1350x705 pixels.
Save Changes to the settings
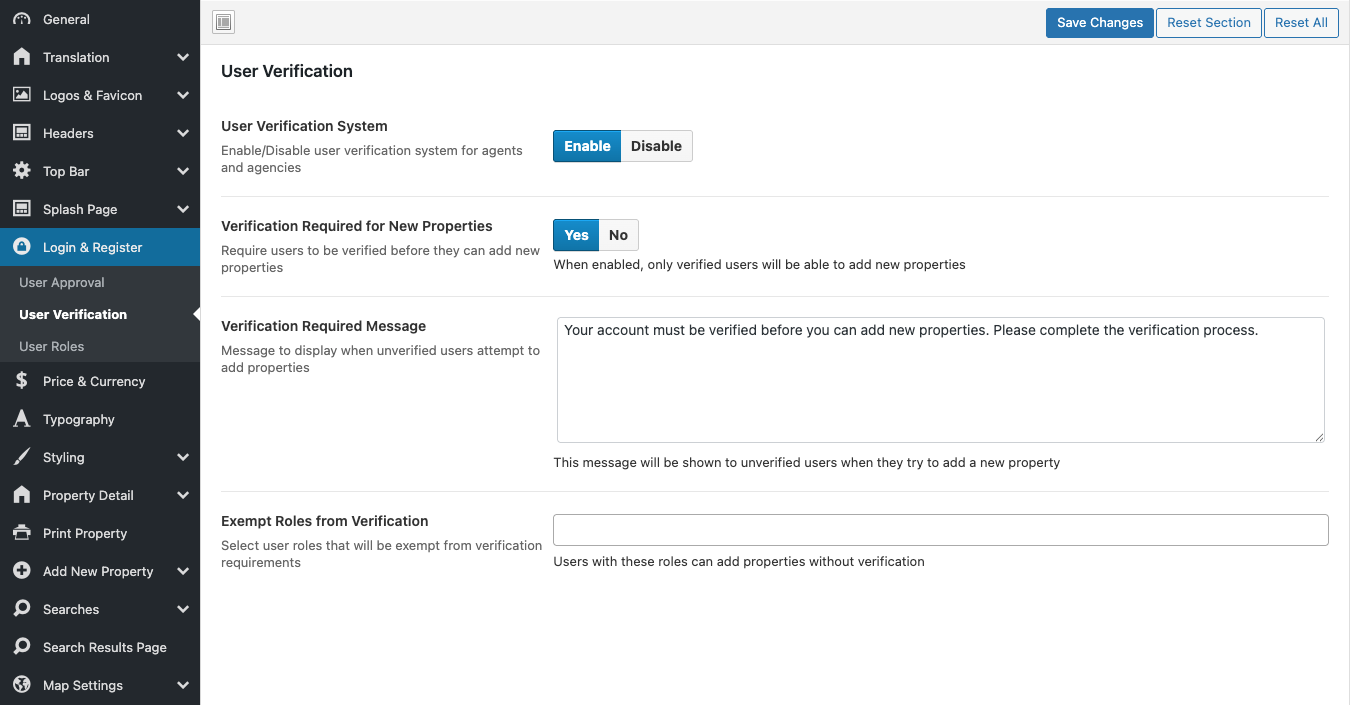point(1099,23)
